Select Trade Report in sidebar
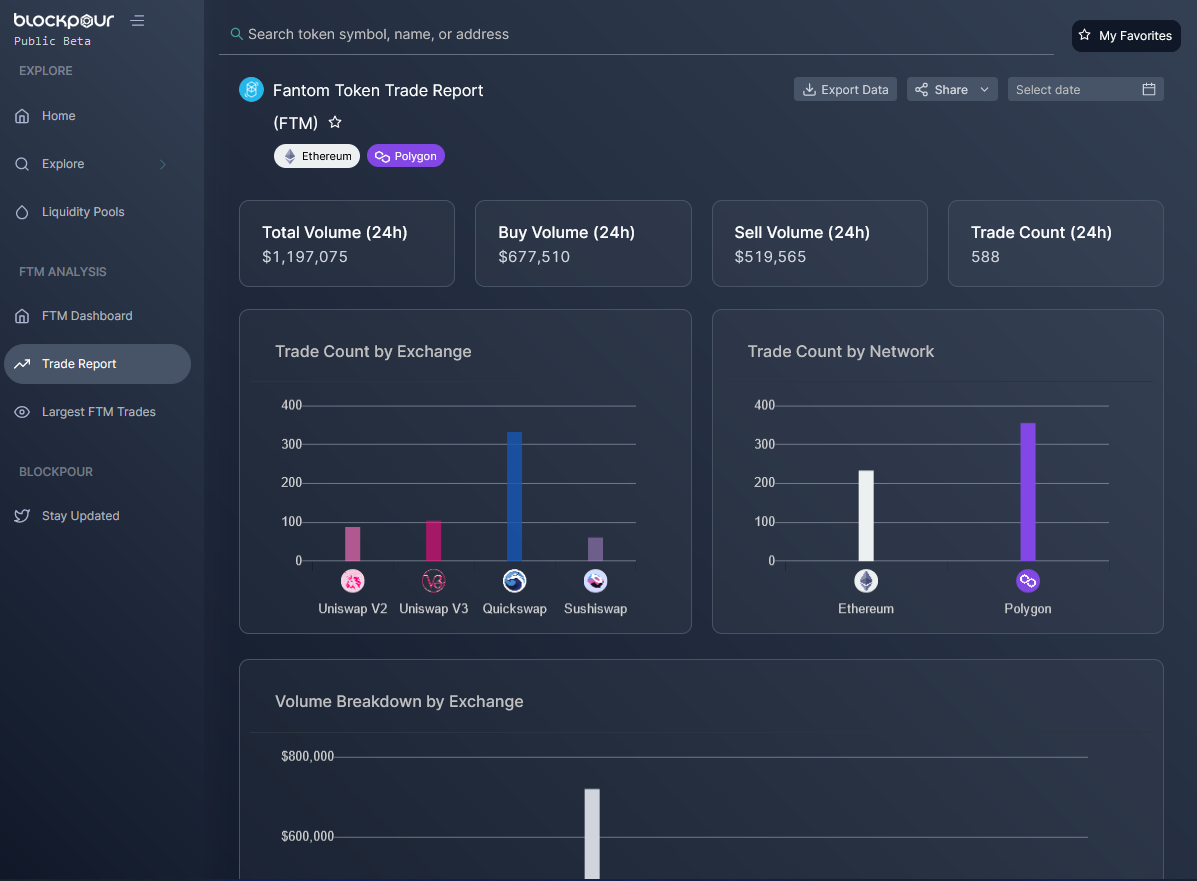The width and height of the screenshot is (1197, 881). tap(98, 364)
